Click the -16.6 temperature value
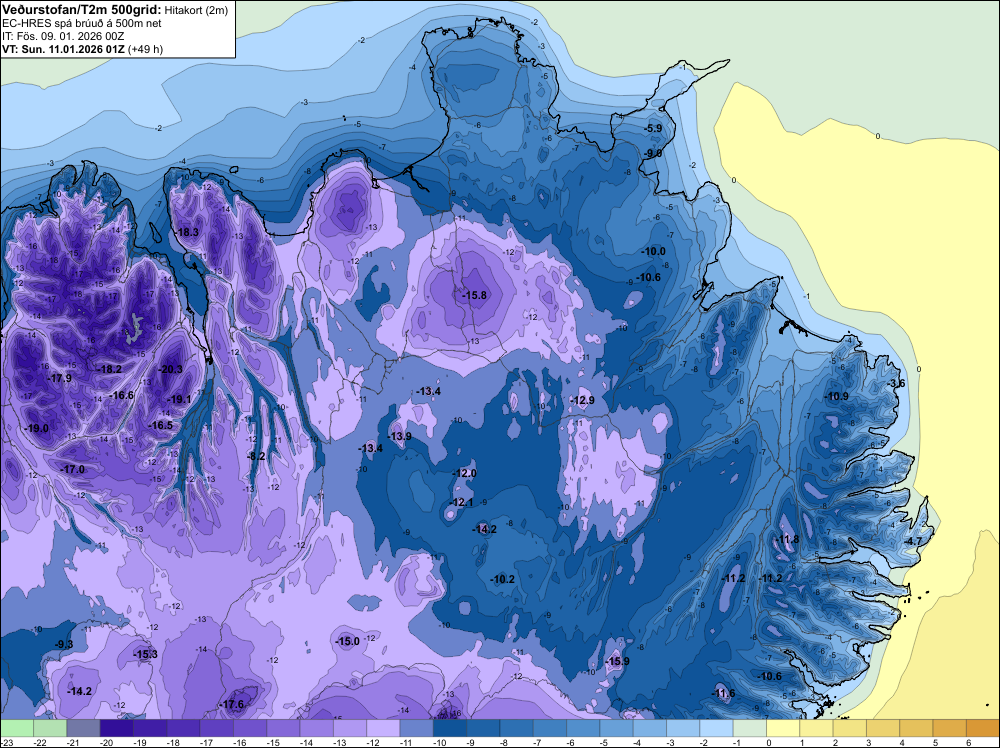Viewport: 1000px width, 748px height. click(121, 395)
